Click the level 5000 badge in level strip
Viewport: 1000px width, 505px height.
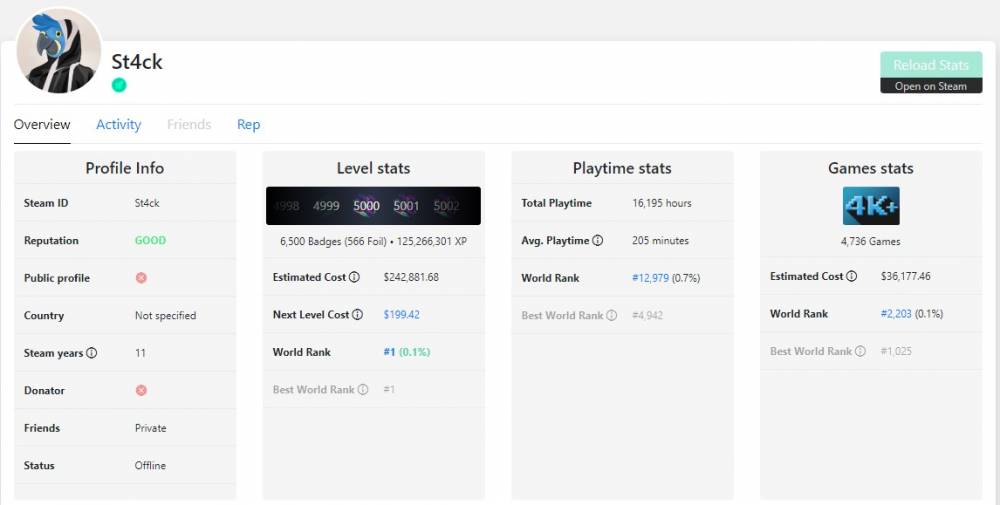click(366, 206)
